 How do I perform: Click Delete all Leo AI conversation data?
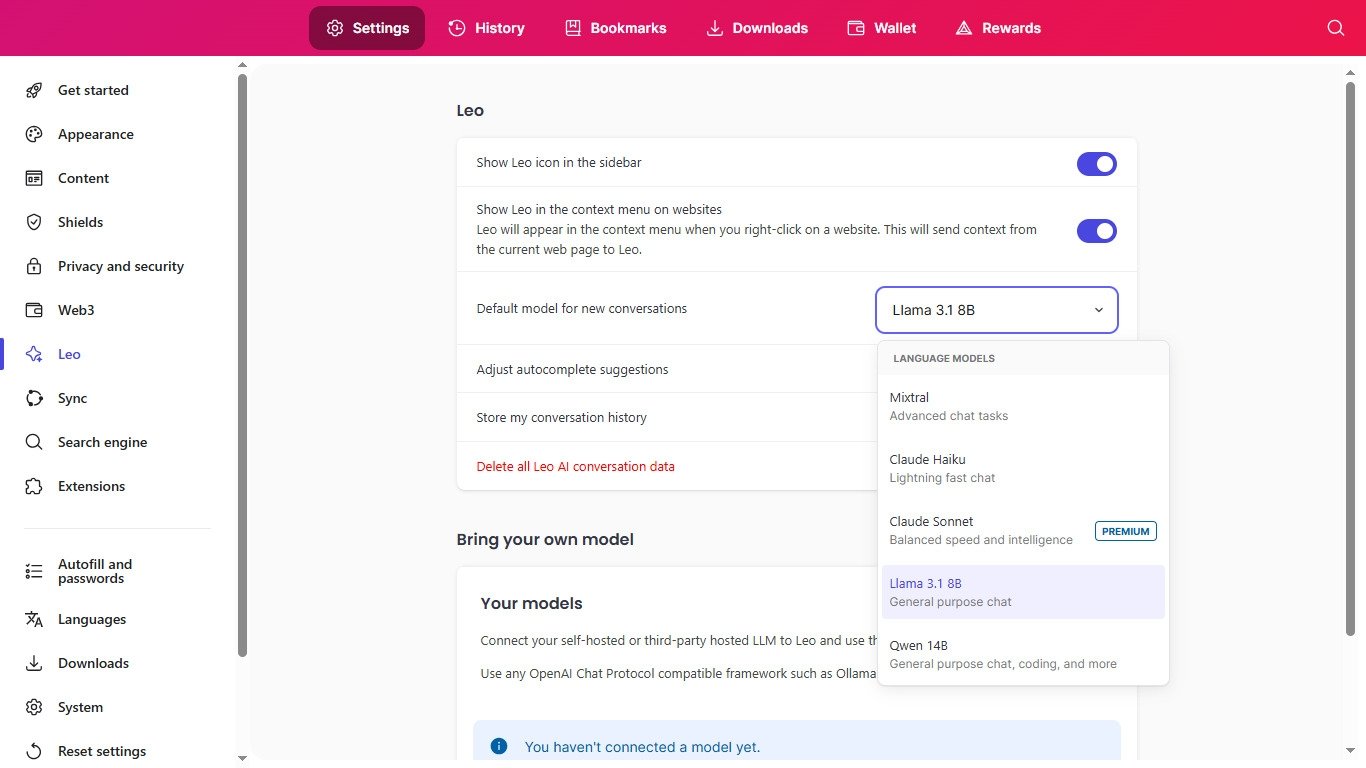[575, 466]
